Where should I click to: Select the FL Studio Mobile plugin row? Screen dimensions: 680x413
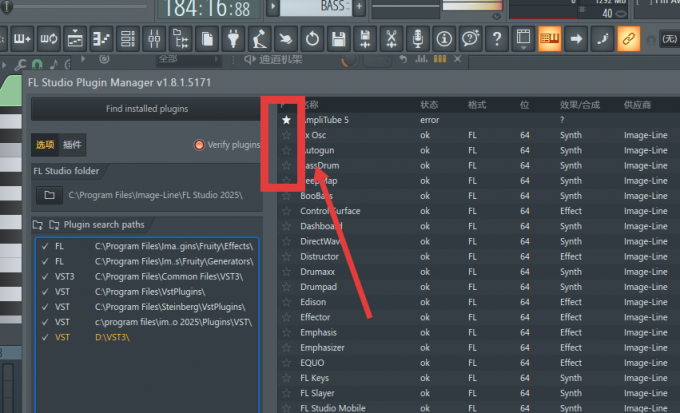(x=479, y=408)
